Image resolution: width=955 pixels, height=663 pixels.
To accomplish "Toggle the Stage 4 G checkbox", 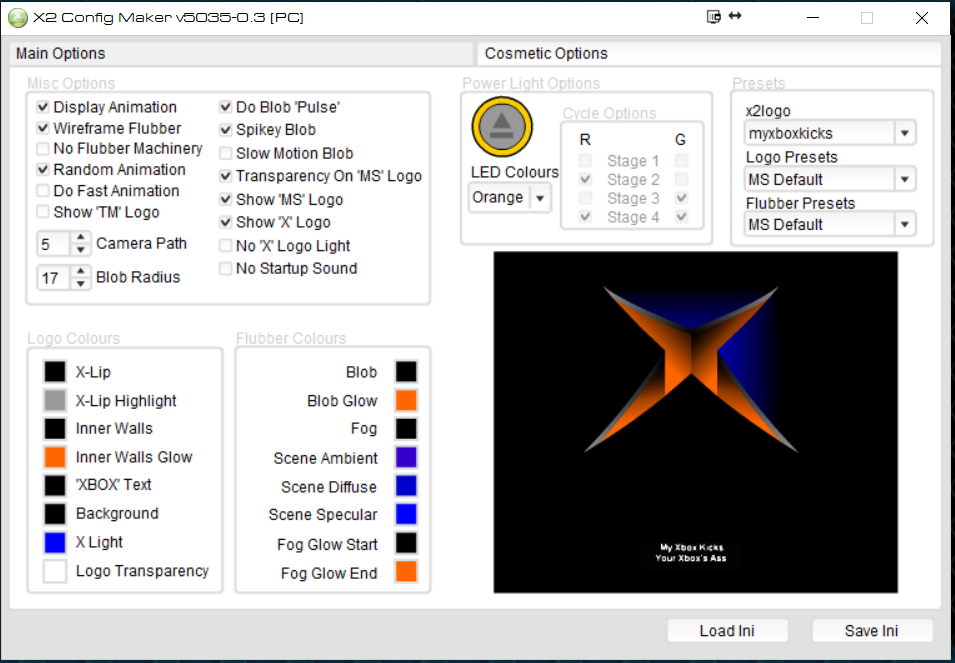I will pos(682,217).
